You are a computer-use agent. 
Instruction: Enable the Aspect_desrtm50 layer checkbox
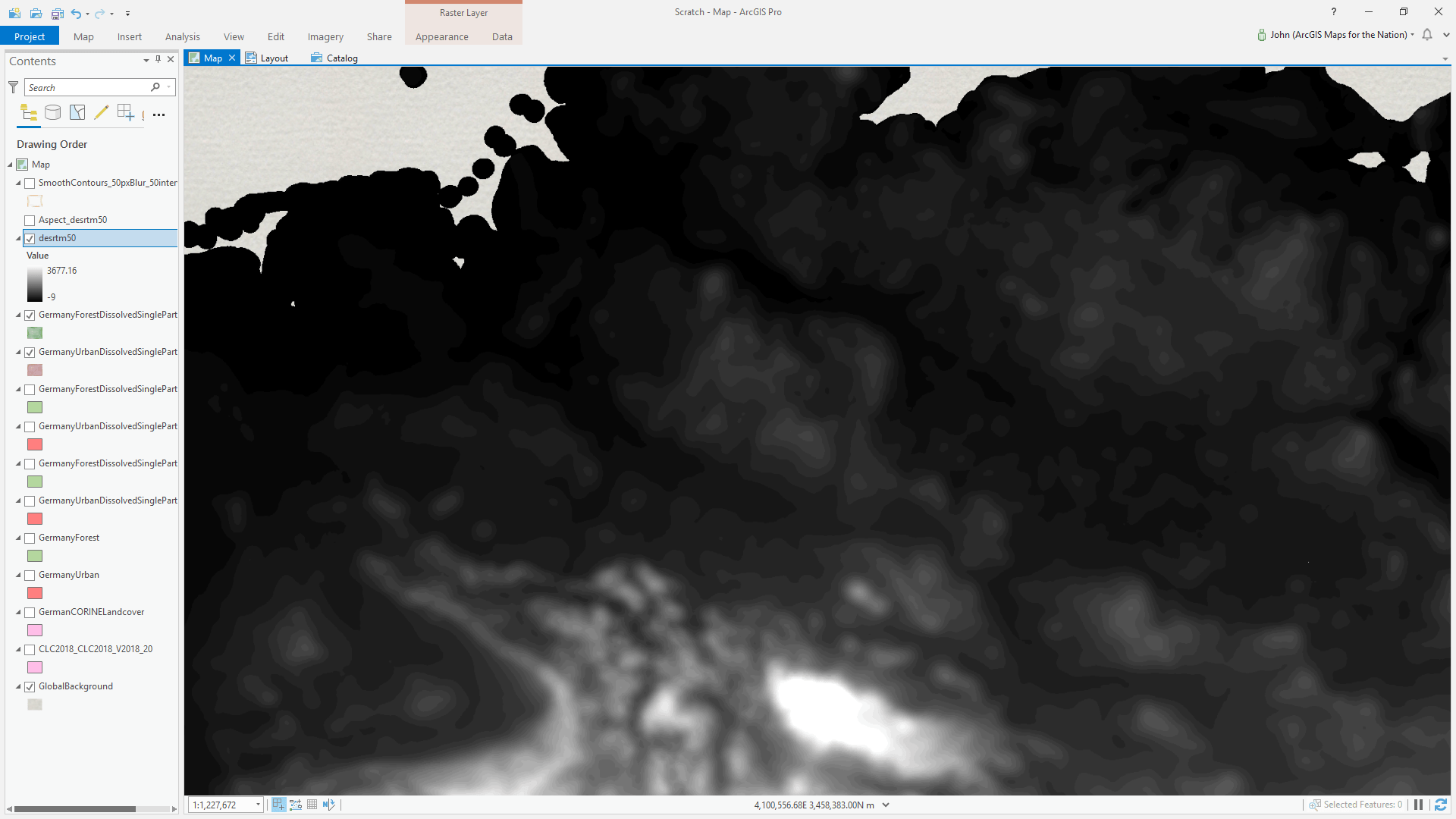pos(30,220)
